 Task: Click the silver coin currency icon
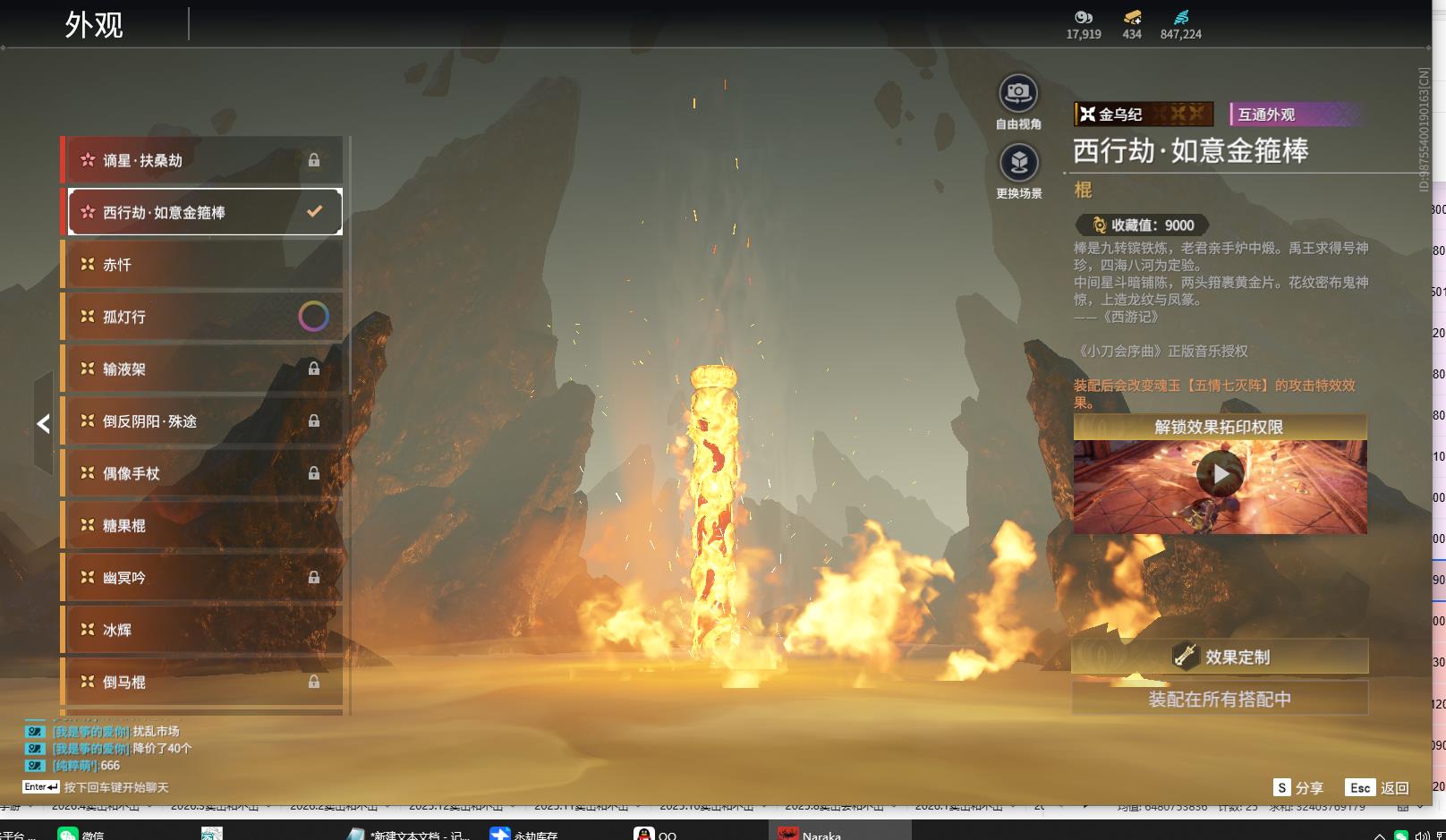click(x=1083, y=17)
